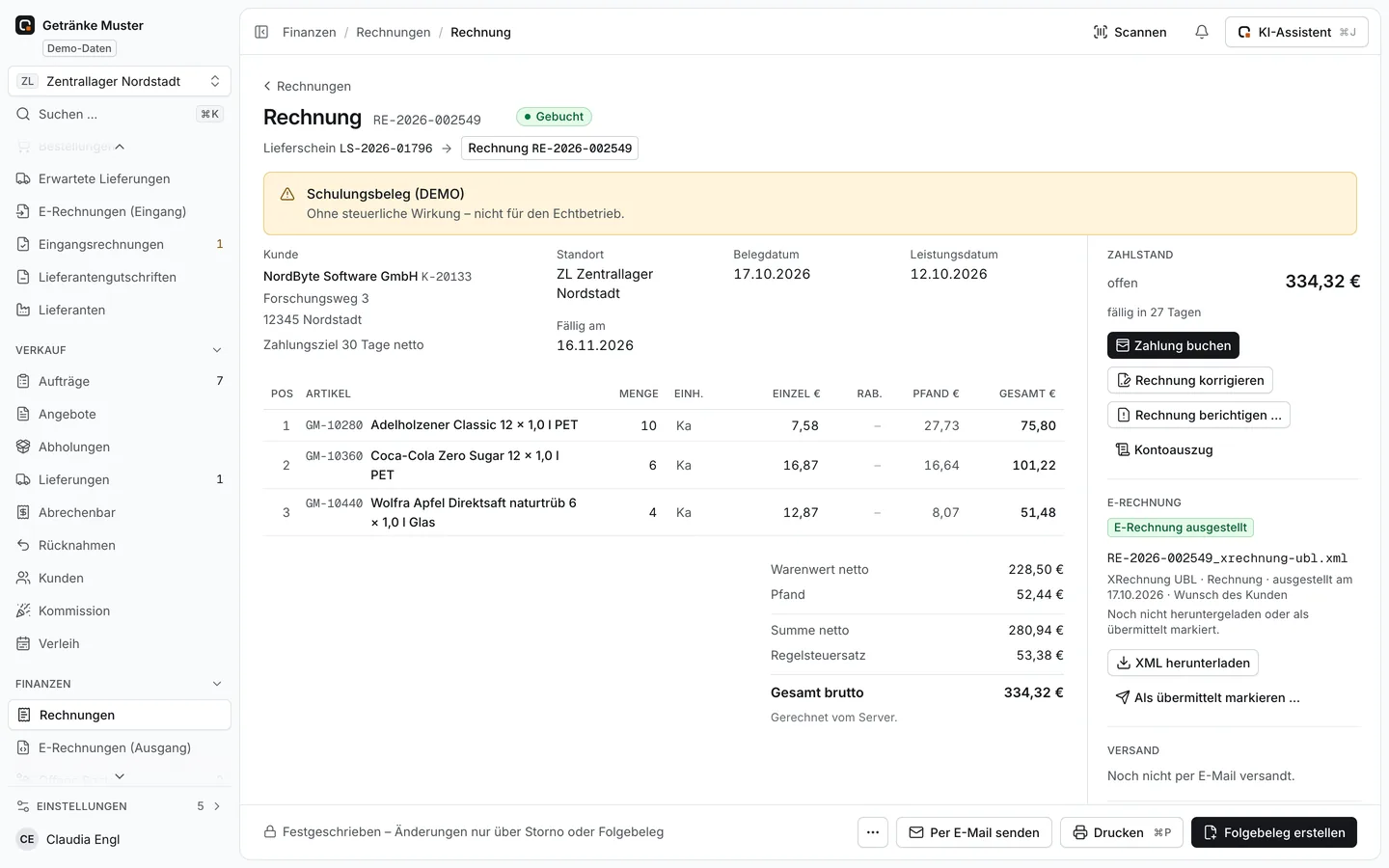
Task: Toggle the sidebar panel icon
Action: pyautogui.click(x=261, y=32)
